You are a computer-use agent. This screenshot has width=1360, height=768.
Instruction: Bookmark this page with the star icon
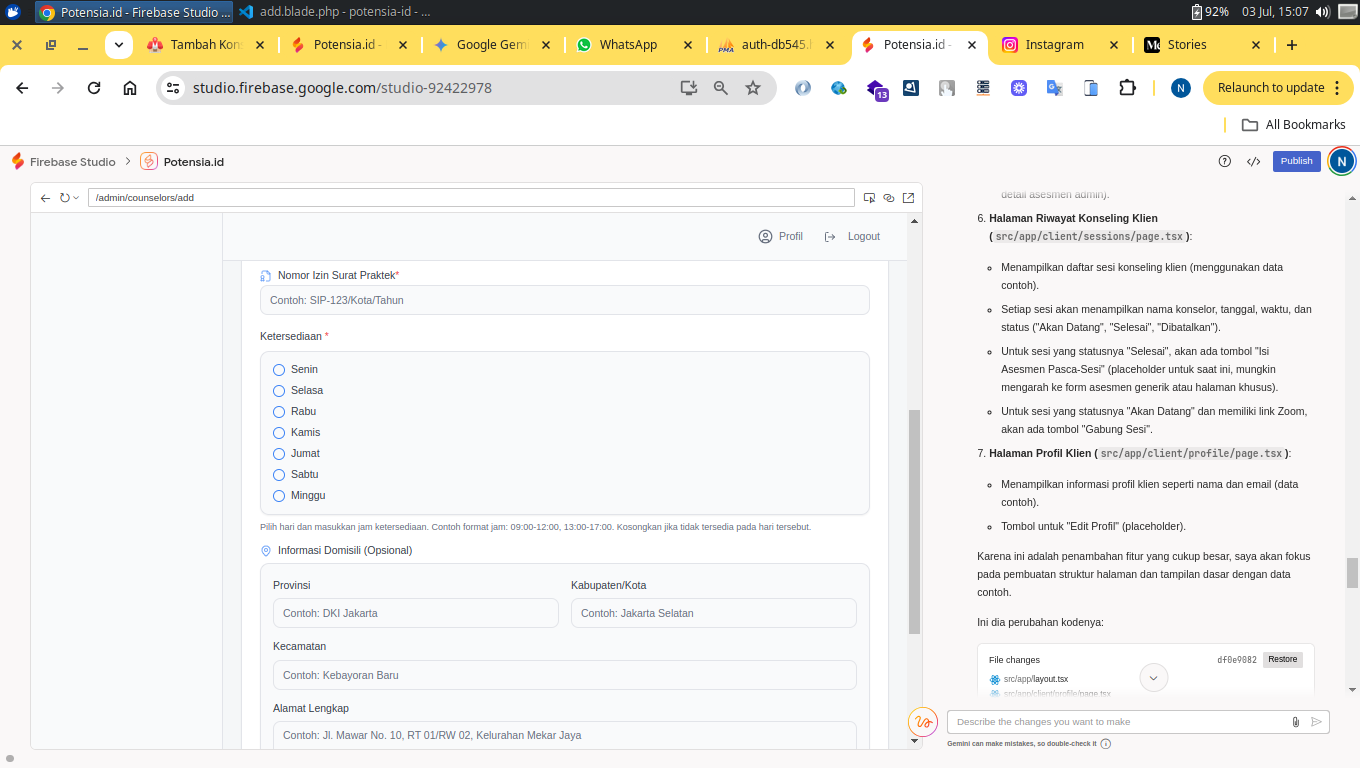[753, 88]
